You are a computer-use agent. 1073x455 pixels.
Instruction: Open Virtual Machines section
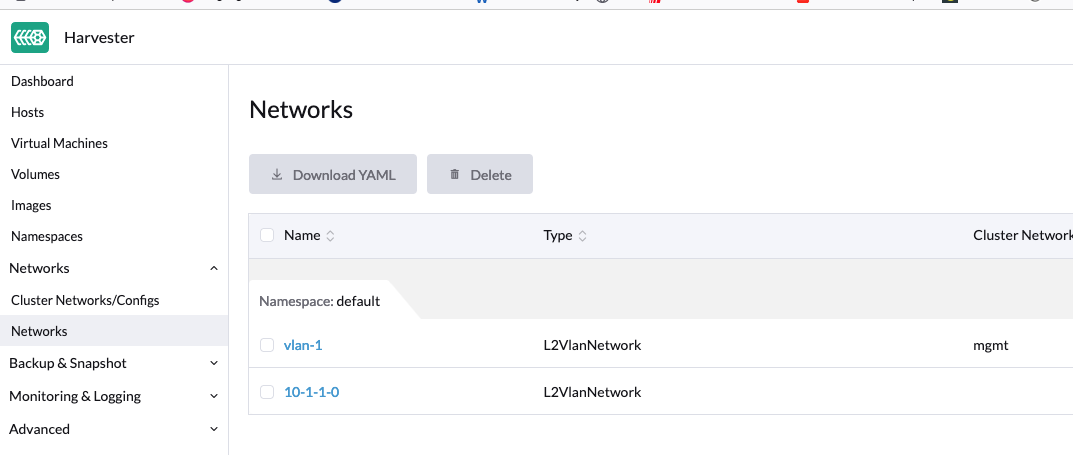pyautogui.click(x=60, y=144)
